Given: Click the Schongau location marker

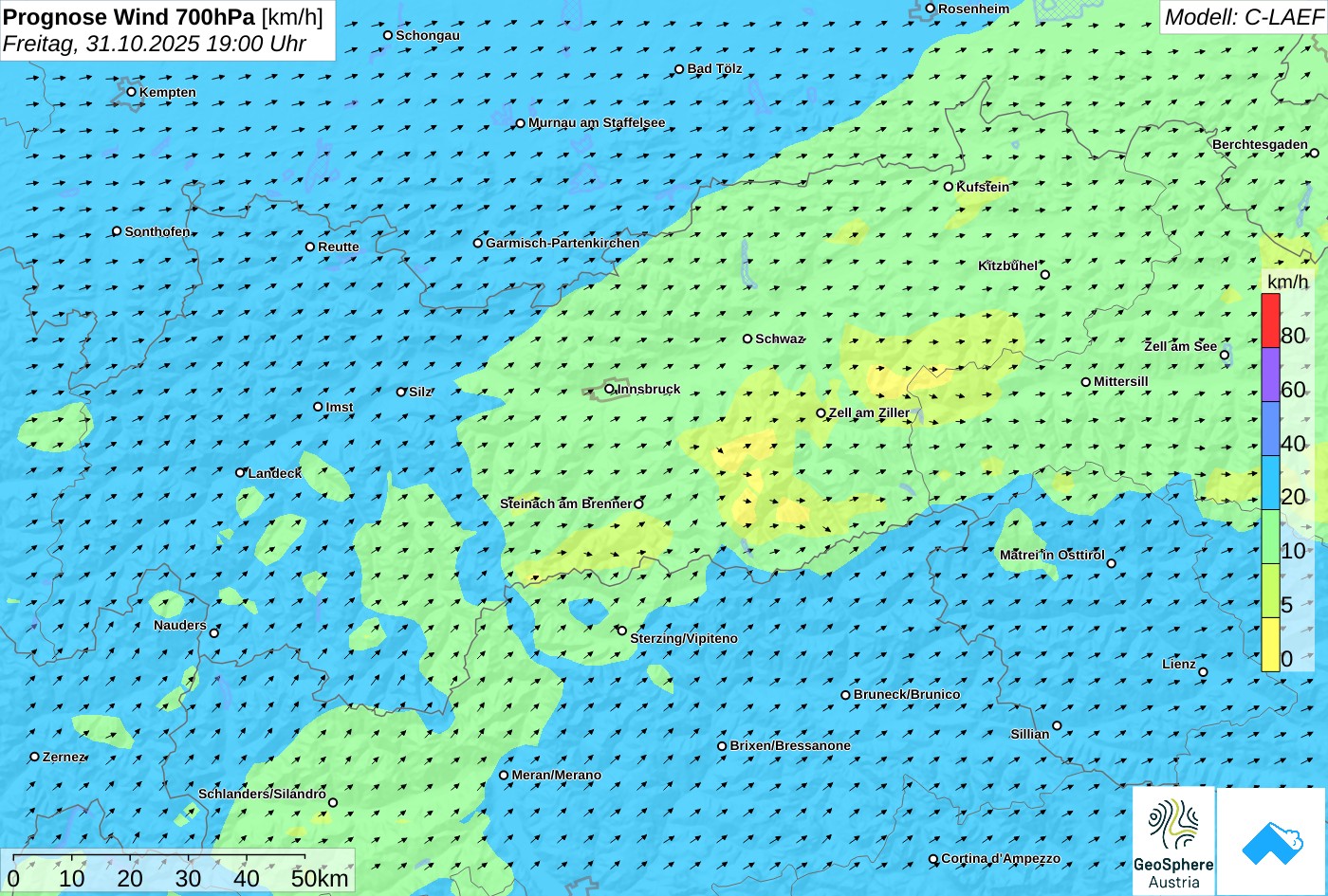Looking at the screenshot, I should [x=388, y=35].
